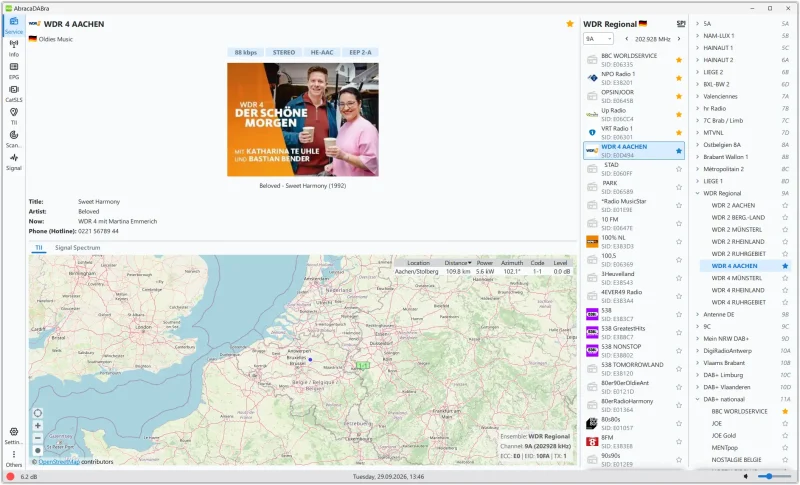Select WDR 4 AACHEN in service list
Screen dimensions: 800x485
click(x=634, y=150)
